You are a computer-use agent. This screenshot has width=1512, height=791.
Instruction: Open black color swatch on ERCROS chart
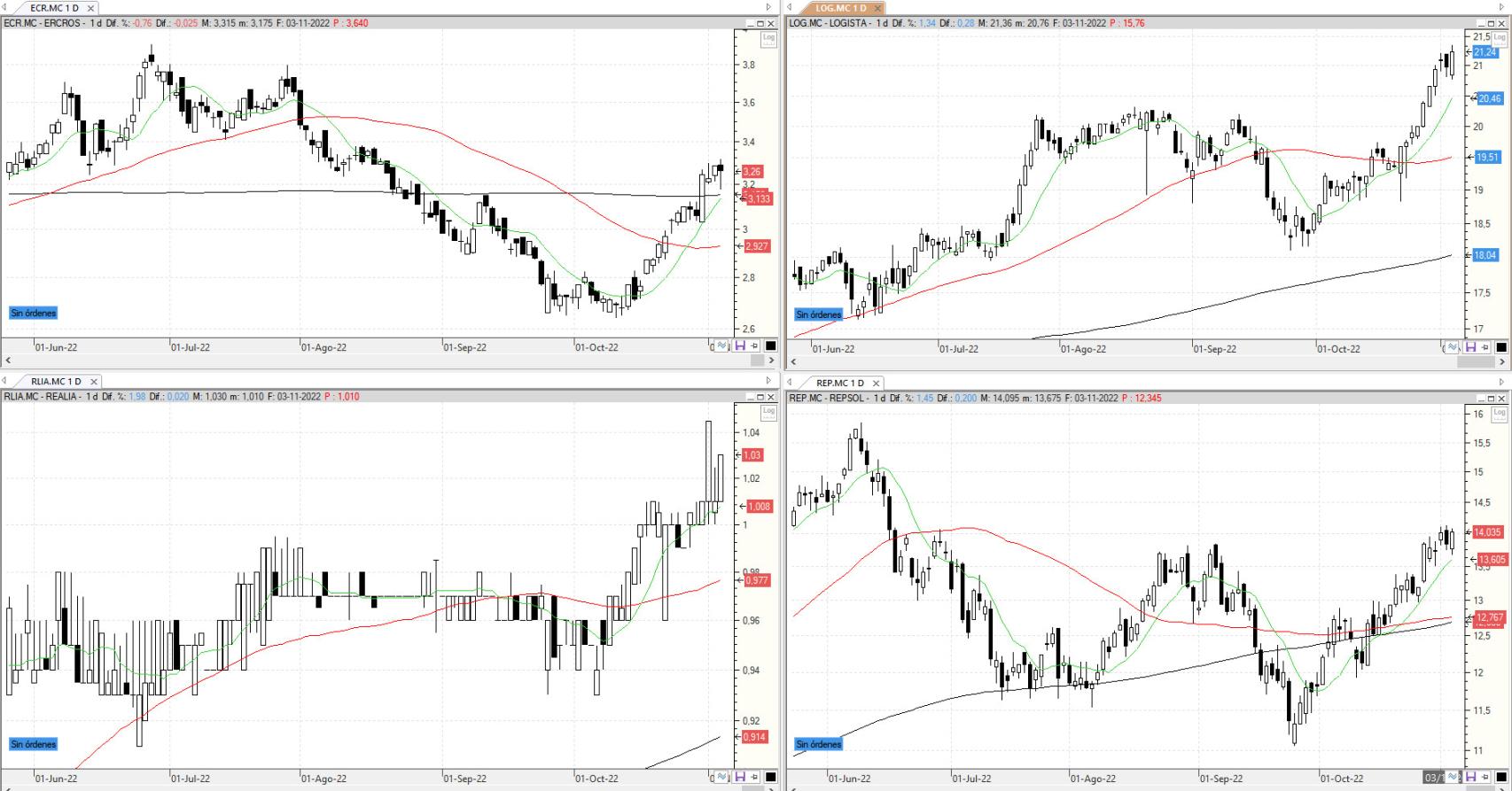(770, 346)
